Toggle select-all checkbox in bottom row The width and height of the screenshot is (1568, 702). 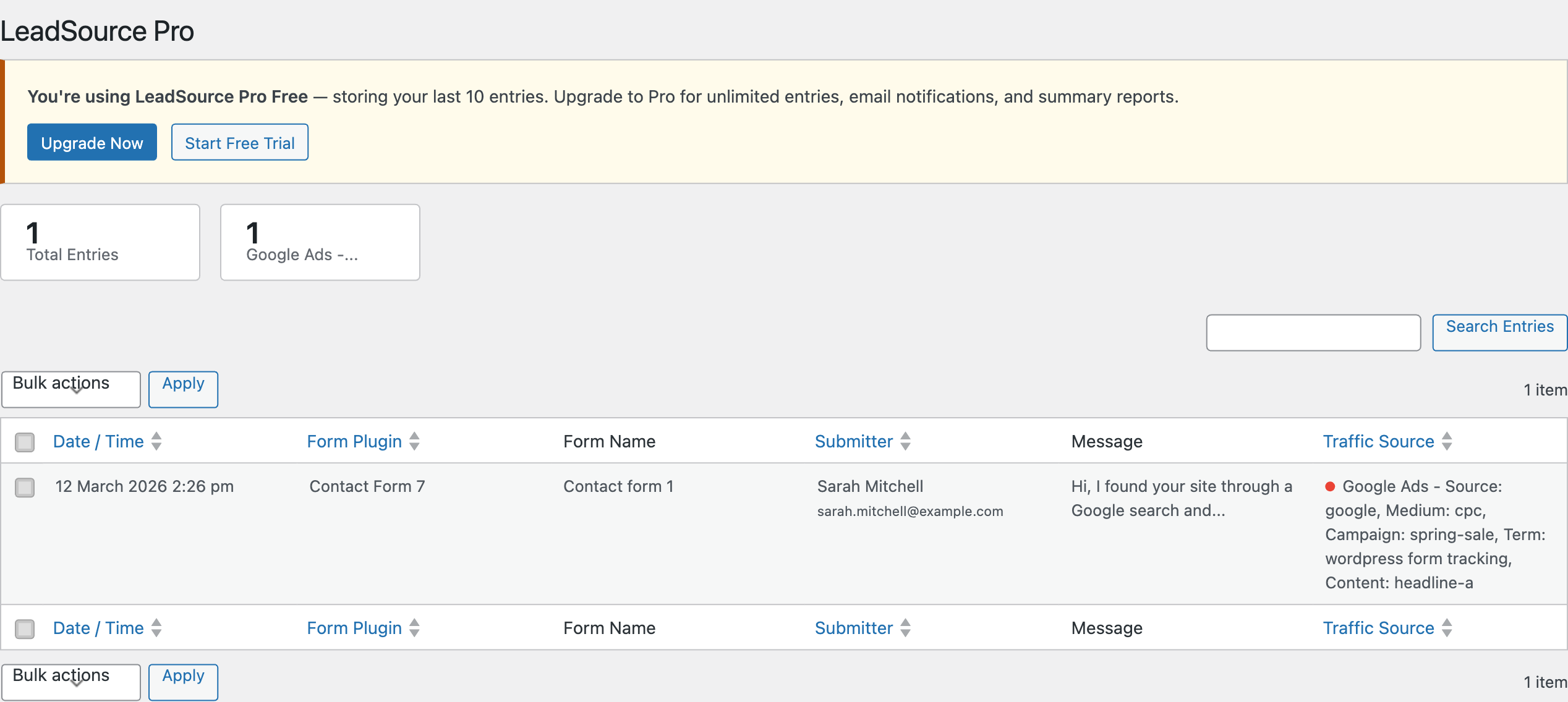[25, 629]
